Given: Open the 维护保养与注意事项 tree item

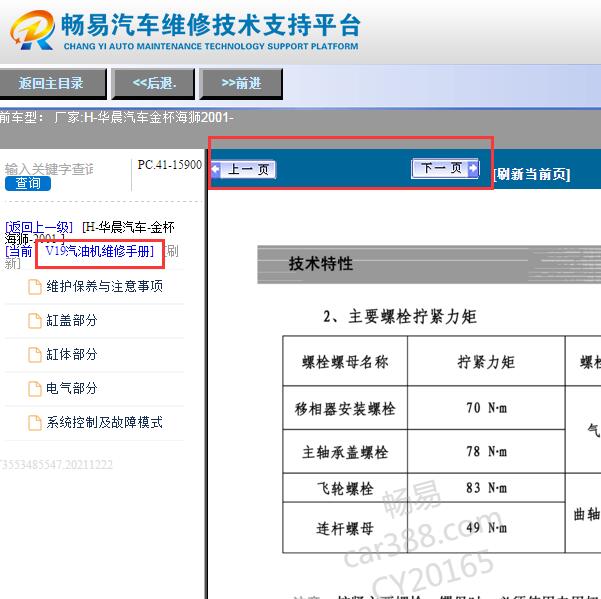Looking at the screenshot, I should [104, 286].
